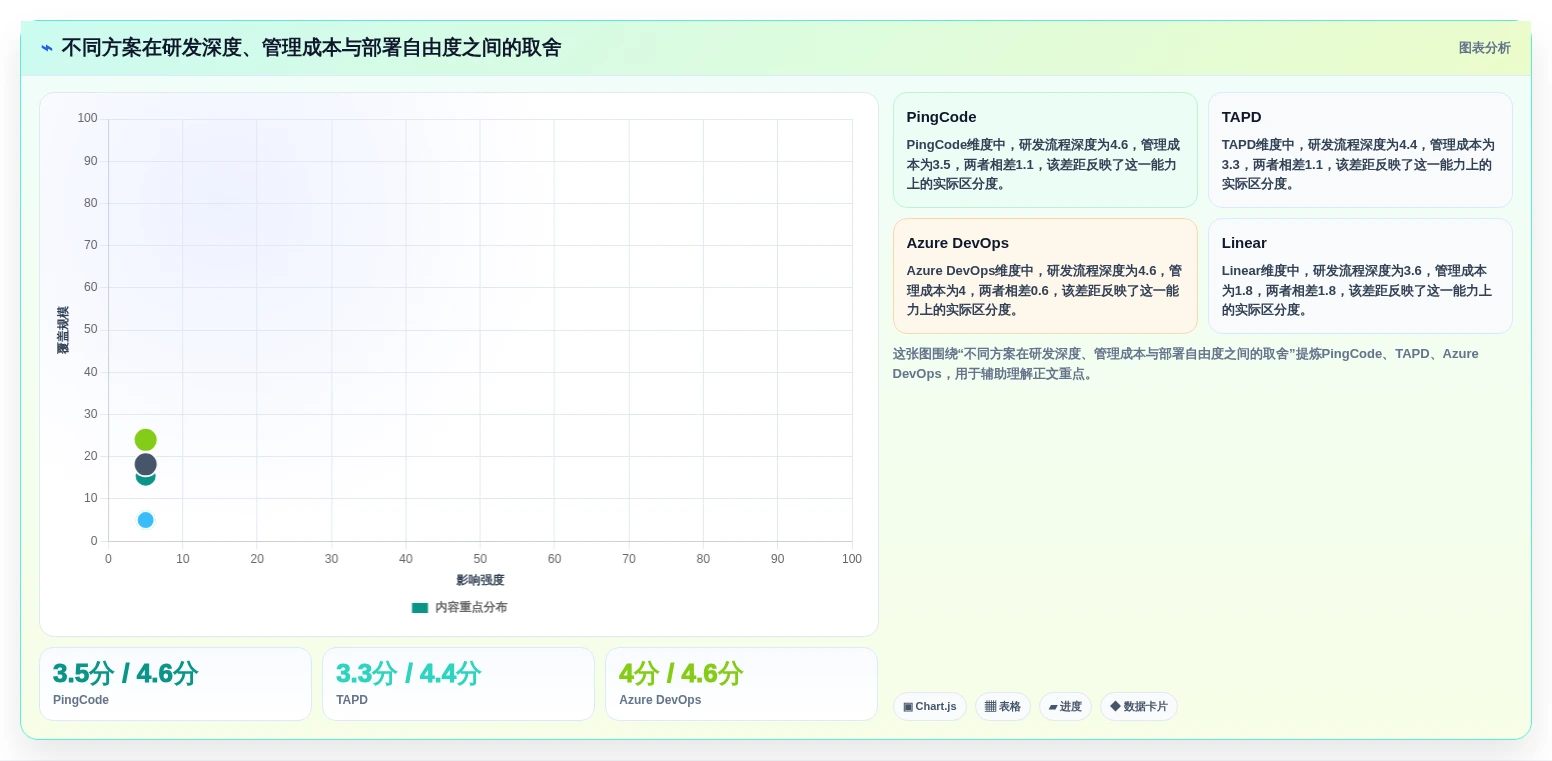The image size is (1552, 761).
Task: Click the 3.3分 / 4.4分 TAPD score
Action: (408, 674)
